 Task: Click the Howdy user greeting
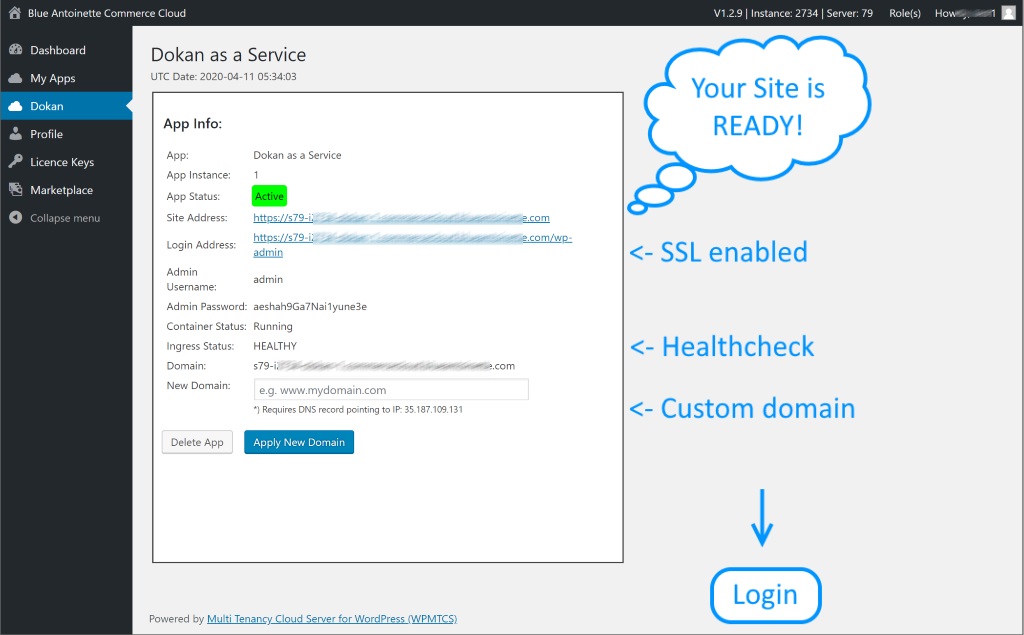[965, 13]
